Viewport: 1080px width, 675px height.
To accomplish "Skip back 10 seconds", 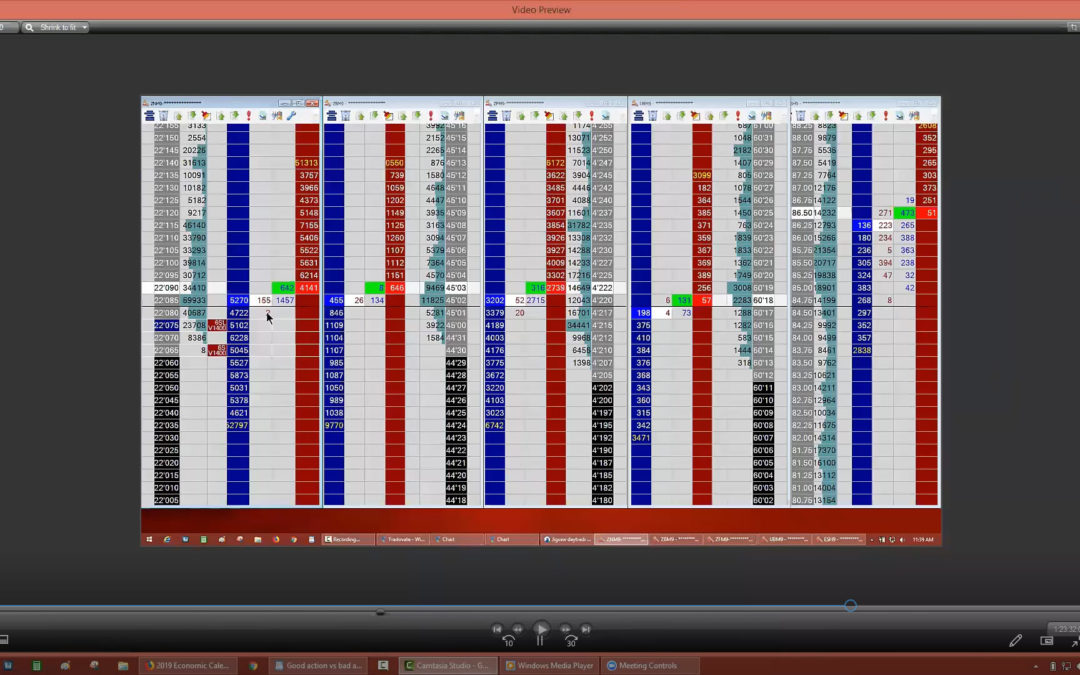I will tap(508, 640).
